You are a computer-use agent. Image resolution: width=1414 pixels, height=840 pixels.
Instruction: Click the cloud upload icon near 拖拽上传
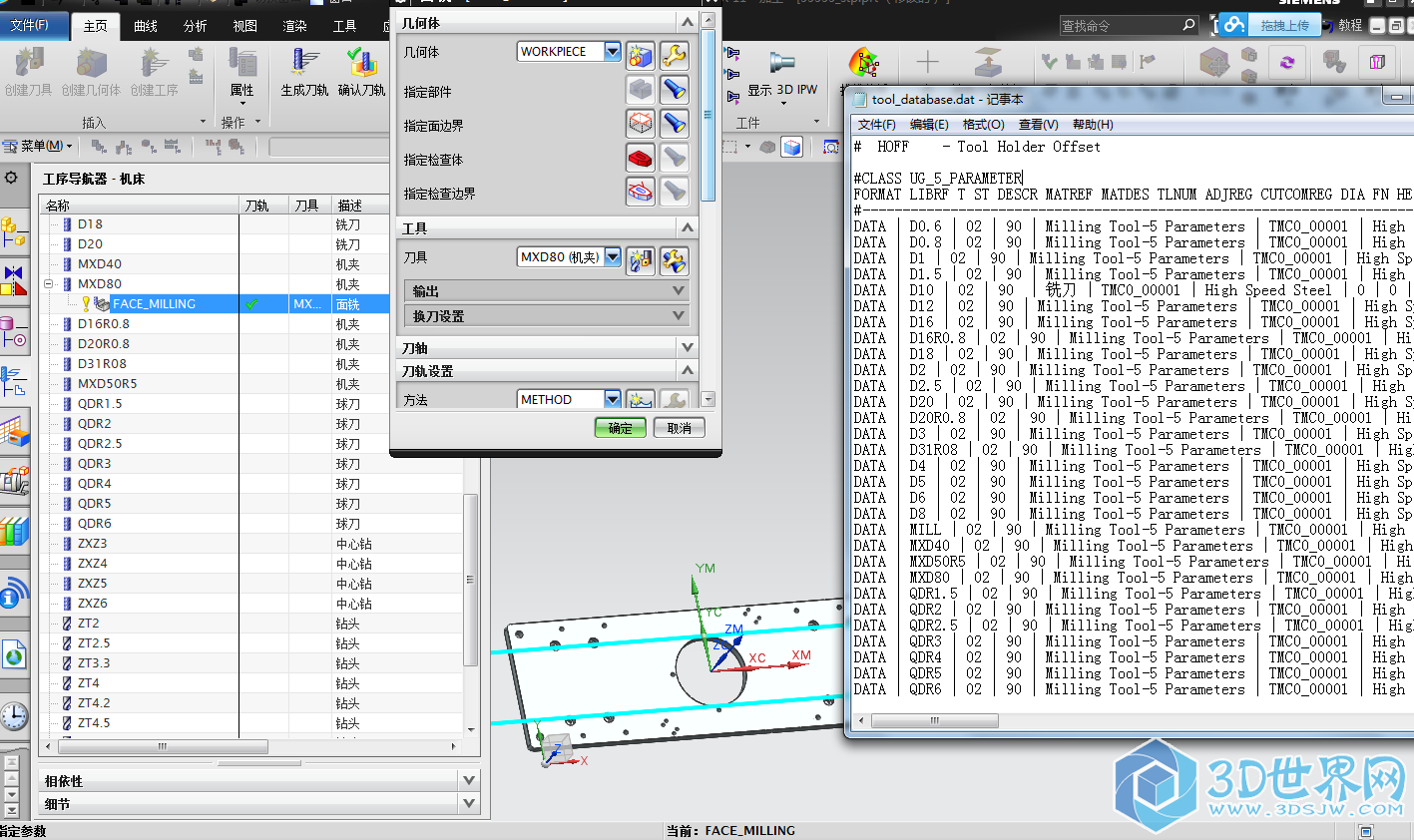[x=1234, y=25]
